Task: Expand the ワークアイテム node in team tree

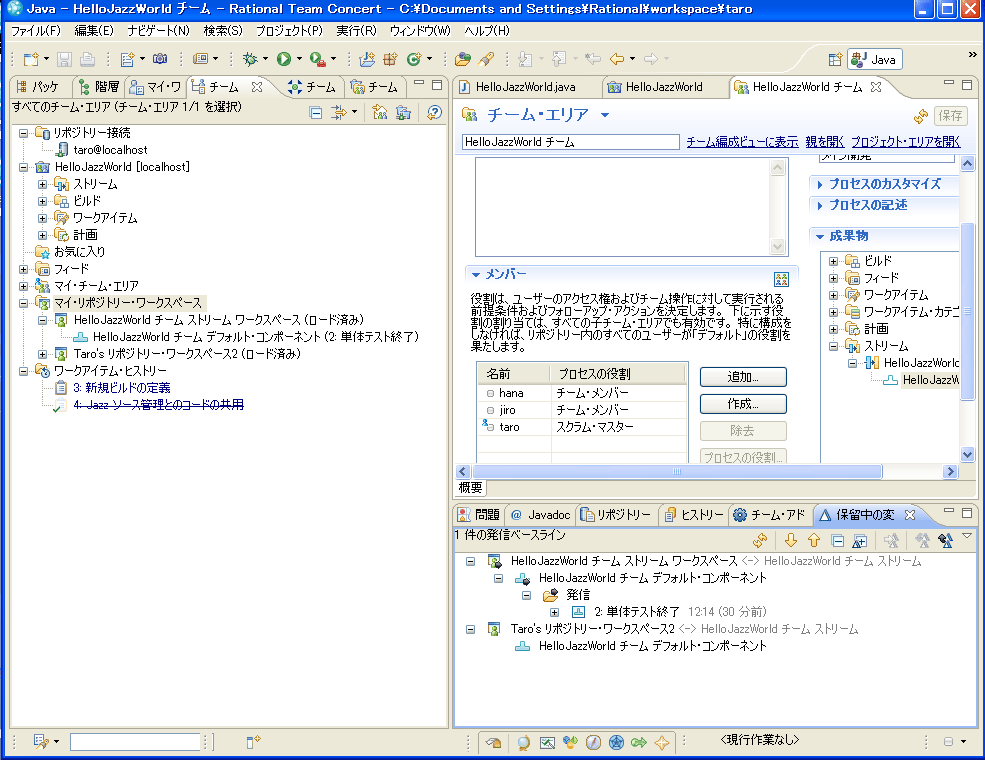Action: point(42,218)
